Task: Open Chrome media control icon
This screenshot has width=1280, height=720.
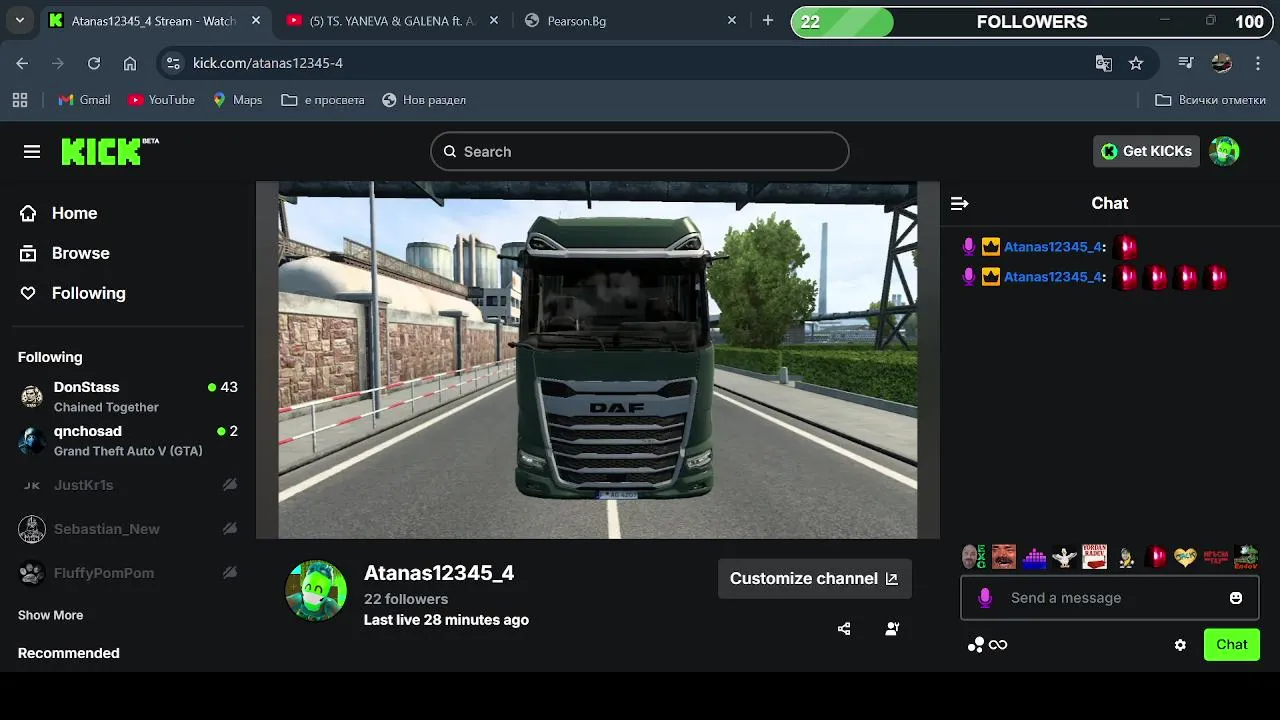Action: (1186, 63)
